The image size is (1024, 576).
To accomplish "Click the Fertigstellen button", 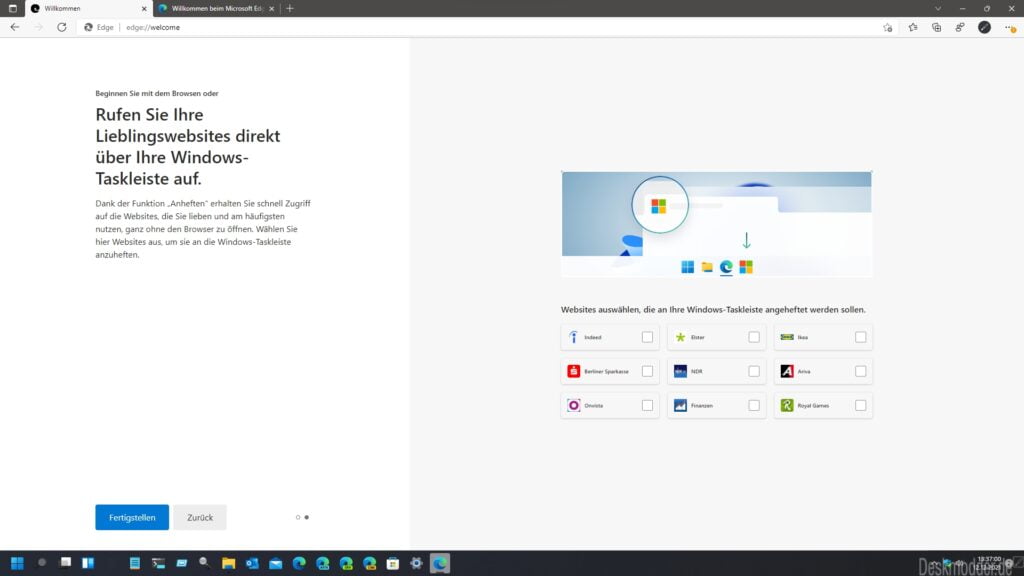I will click(132, 517).
